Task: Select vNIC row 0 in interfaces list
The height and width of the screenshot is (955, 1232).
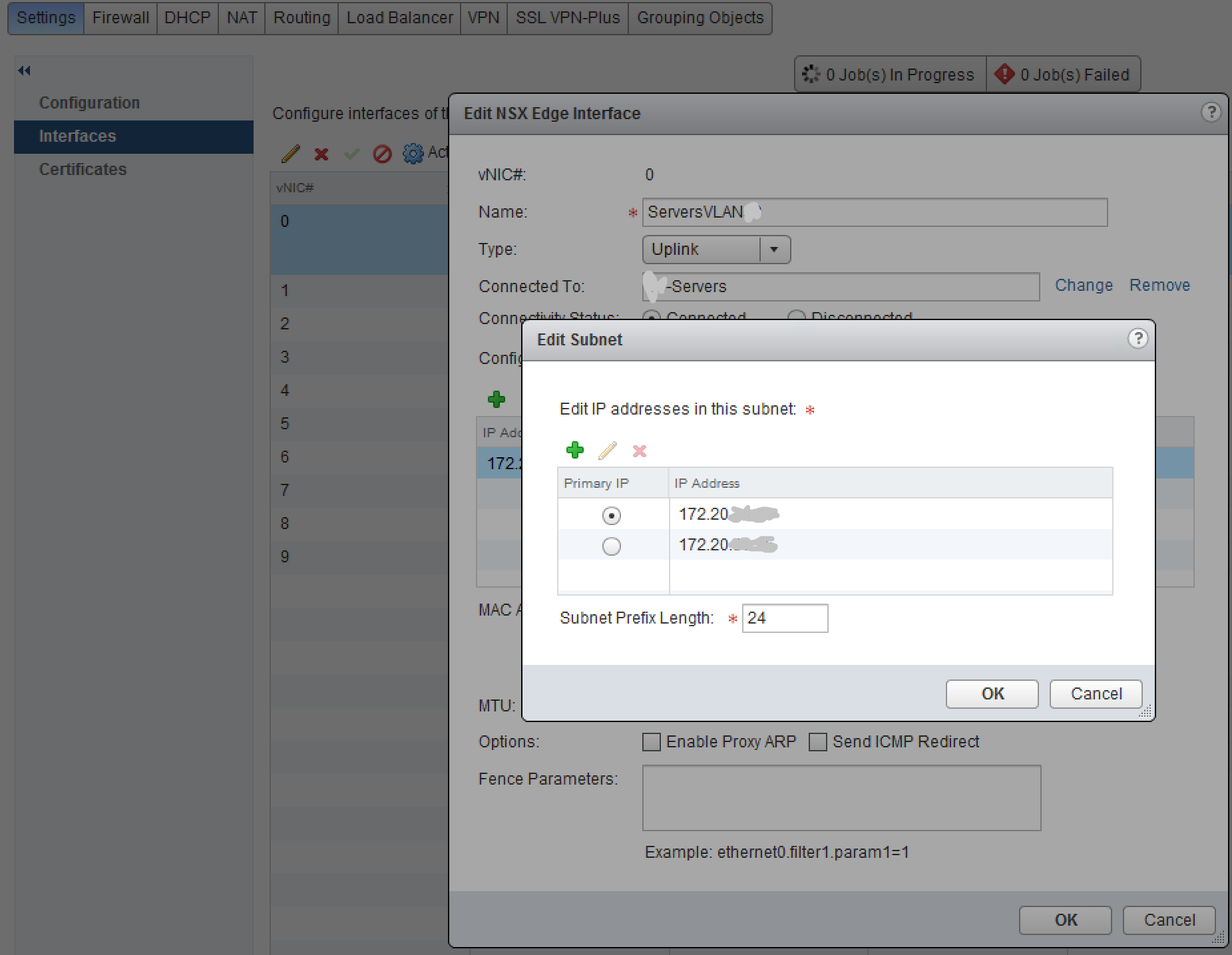Action: (x=359, y=240)
